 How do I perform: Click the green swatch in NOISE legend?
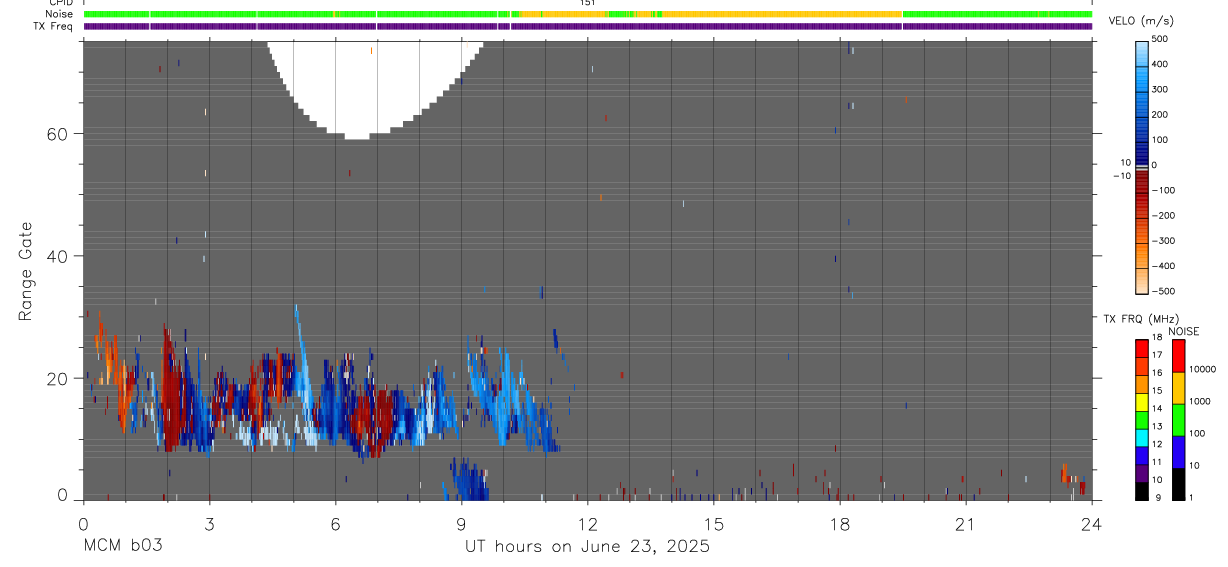click(1177, 420)
